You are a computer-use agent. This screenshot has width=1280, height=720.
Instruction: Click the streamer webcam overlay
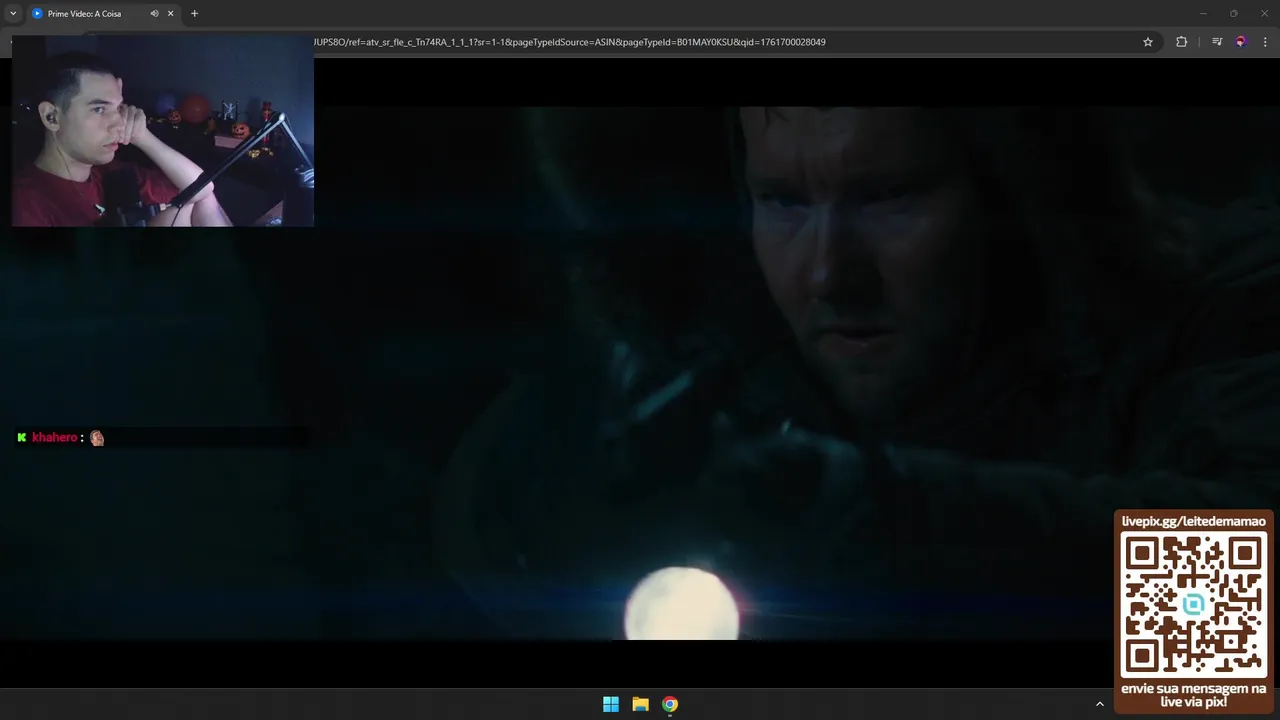coord(163,131)
